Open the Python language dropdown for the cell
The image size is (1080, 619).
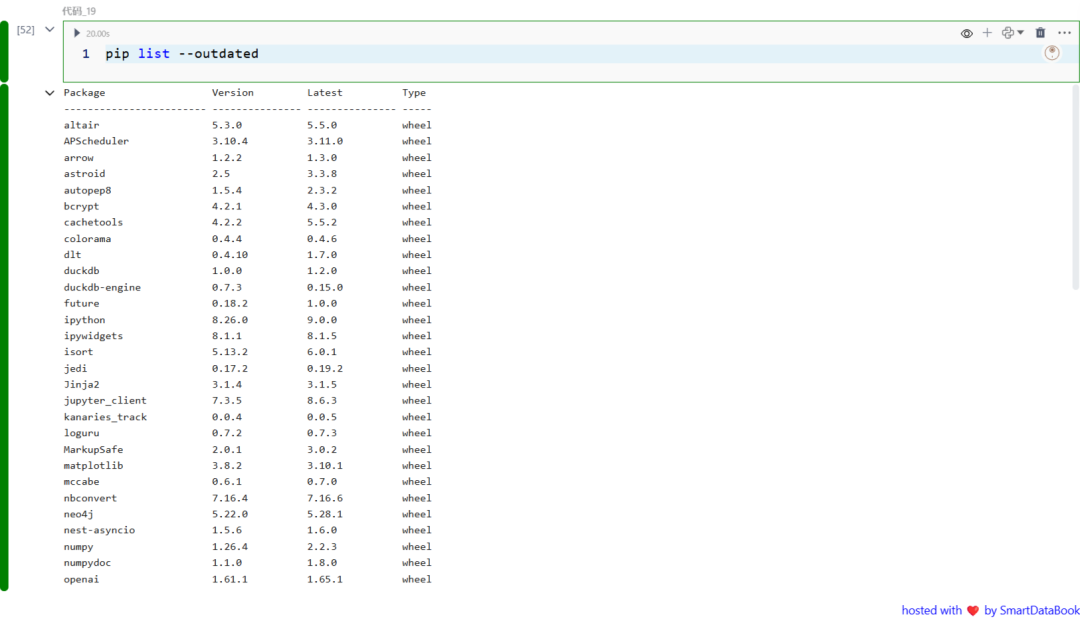[1012, 32]
